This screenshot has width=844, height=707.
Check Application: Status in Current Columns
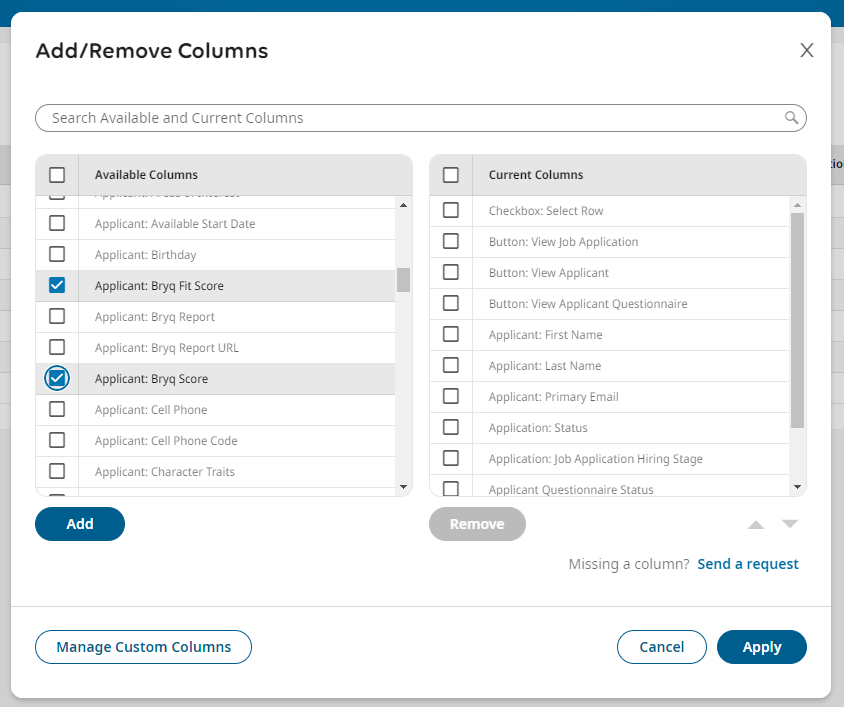(451, 428)
